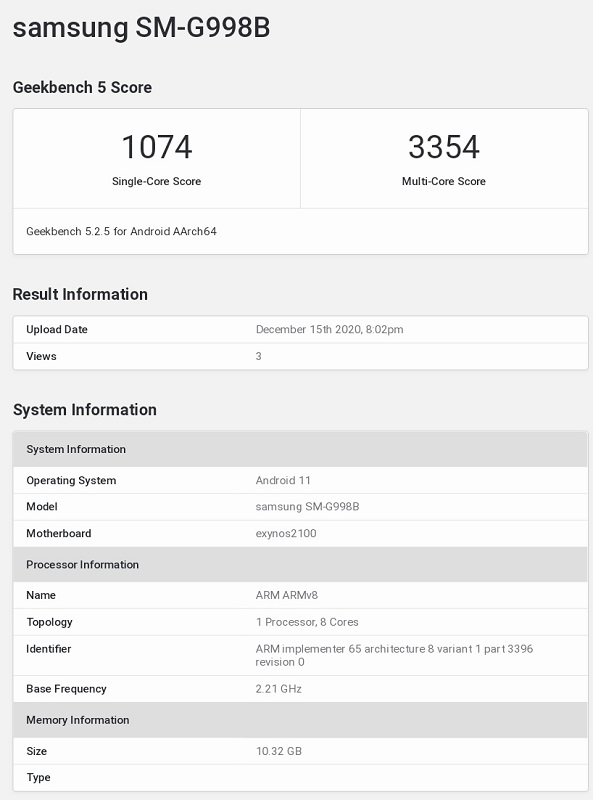Click the Geekbench 5 Score heading
The height and width of the screenshot is (800, 593).
coord(82,87)
